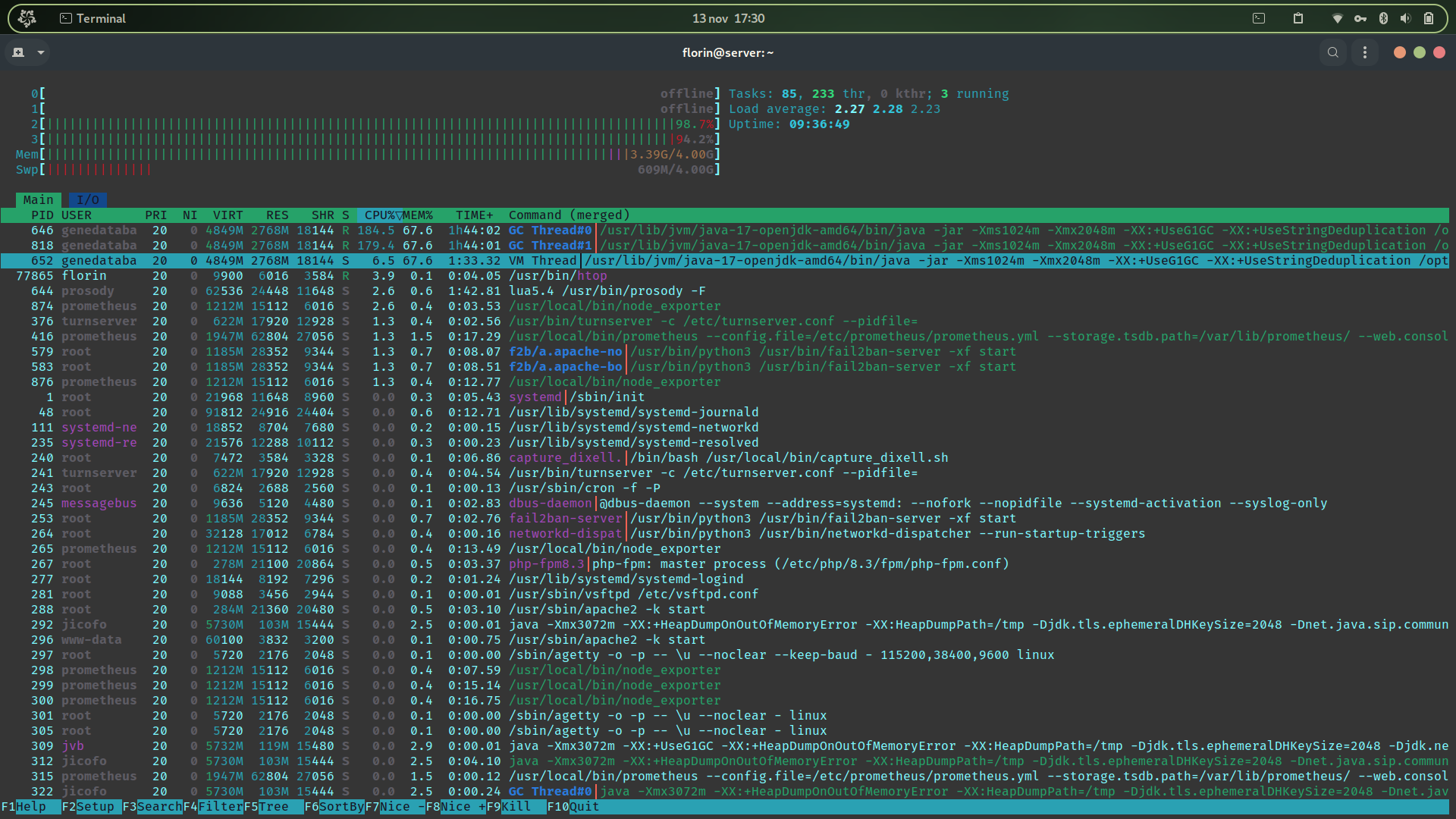Click F3 Search in function bar

pyautogui.click(x=152, y=807)
